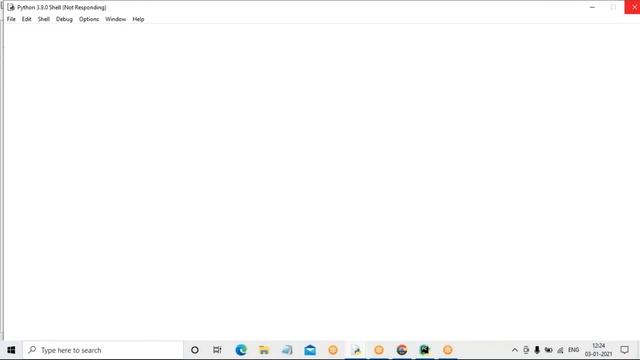Close the not responding Python Shell
Image resolution: width=640 pixels, height=360 pixels.
click(x=633, y=7)
